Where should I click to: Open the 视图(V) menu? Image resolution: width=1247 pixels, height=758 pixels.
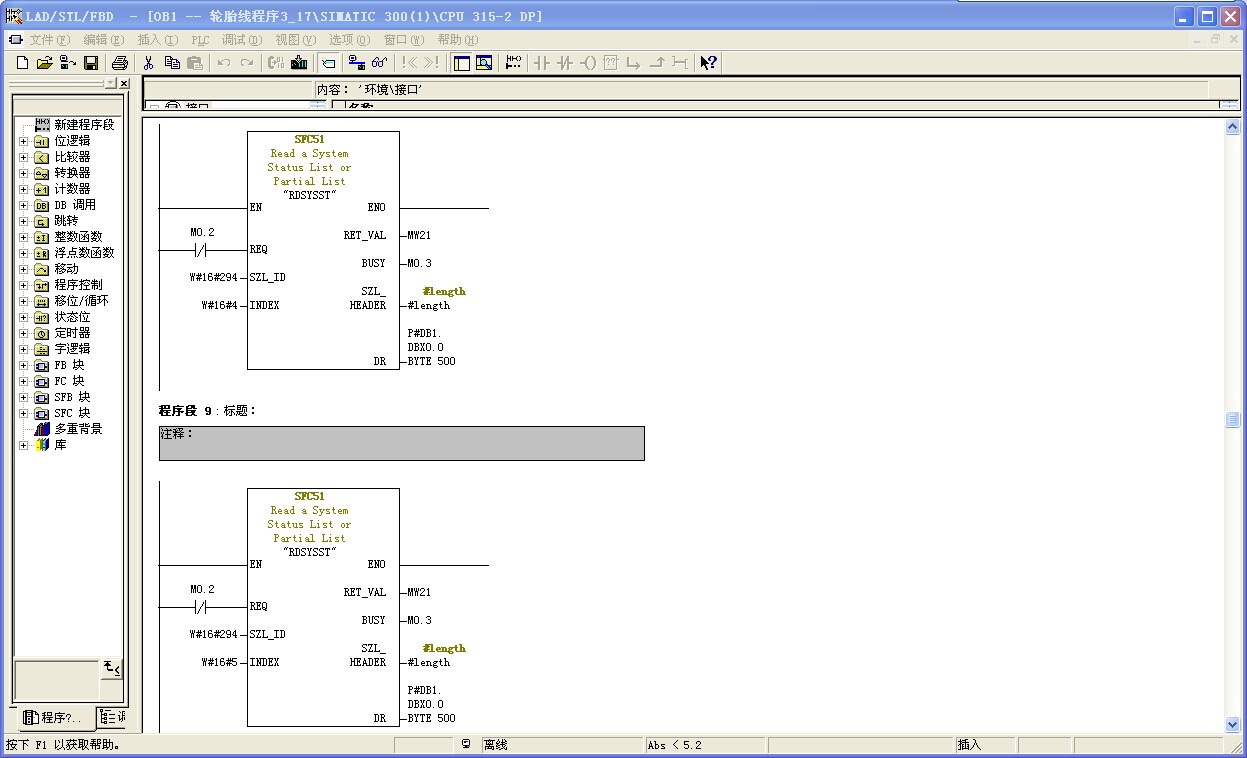[x=295, y=40]
